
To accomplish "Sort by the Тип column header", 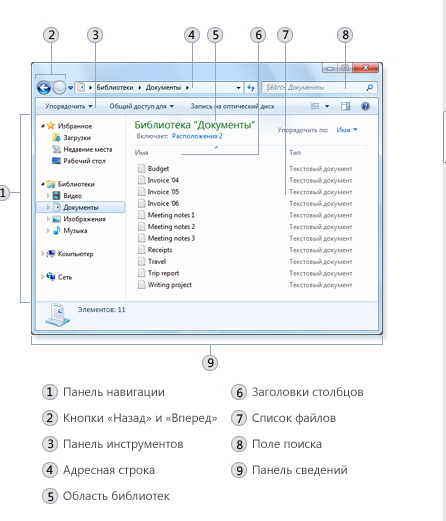I will point(295,153).
